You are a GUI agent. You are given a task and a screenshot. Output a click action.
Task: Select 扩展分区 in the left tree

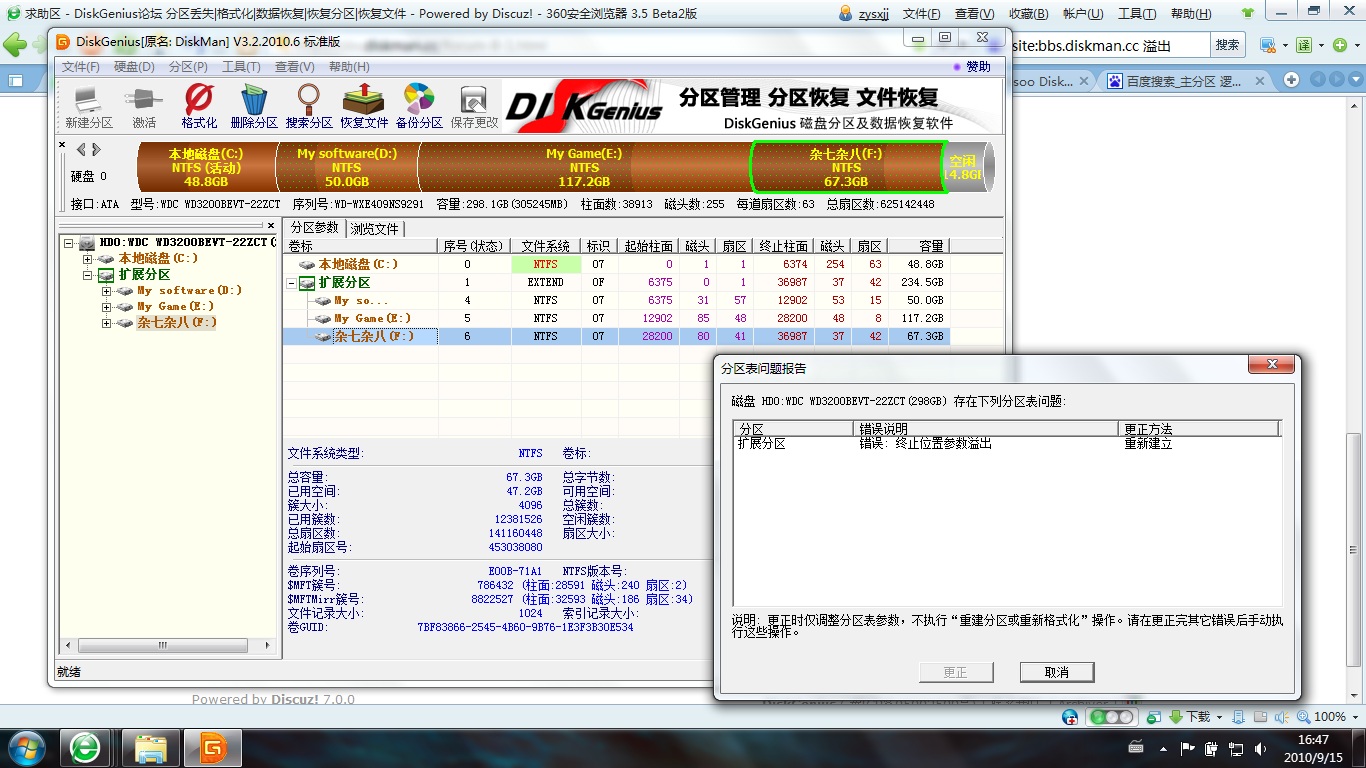point(144,274)
